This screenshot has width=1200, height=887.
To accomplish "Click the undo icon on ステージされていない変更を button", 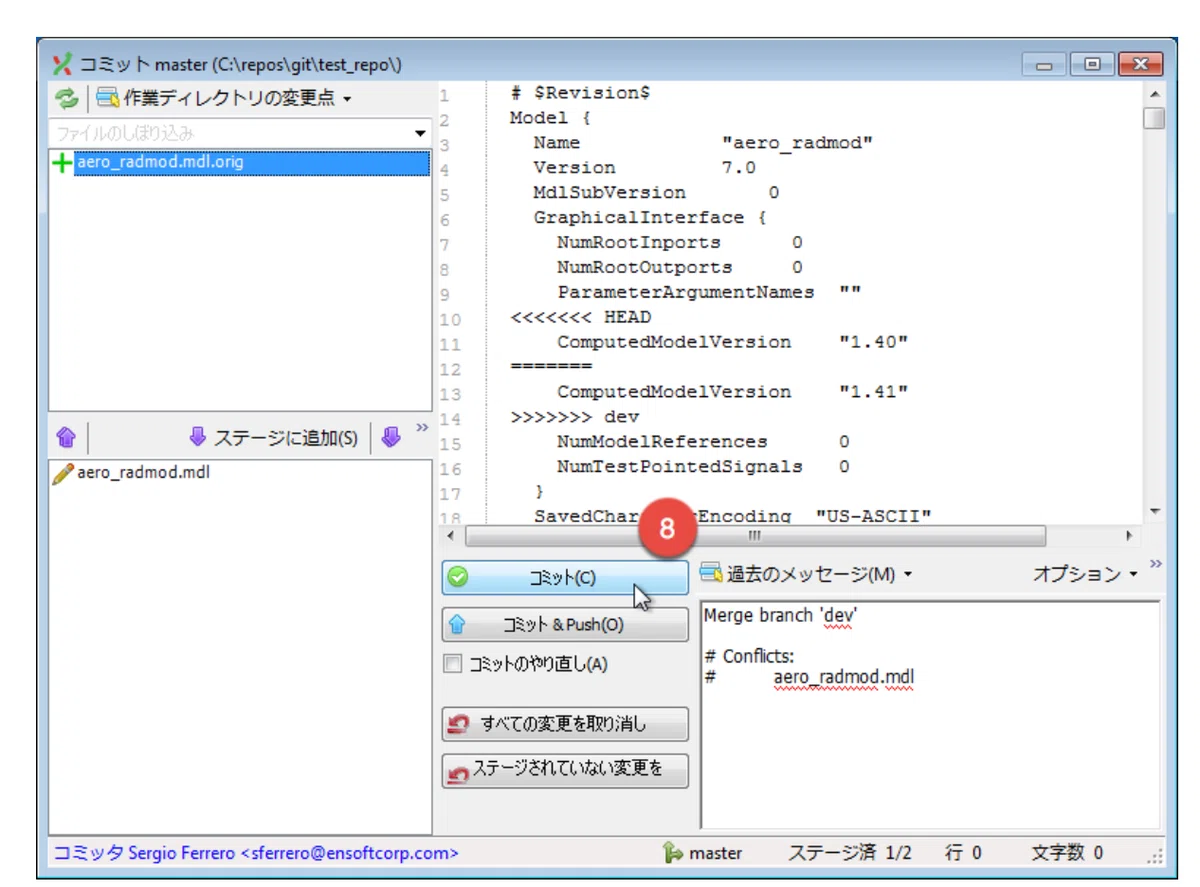I will tap(459, 772).
